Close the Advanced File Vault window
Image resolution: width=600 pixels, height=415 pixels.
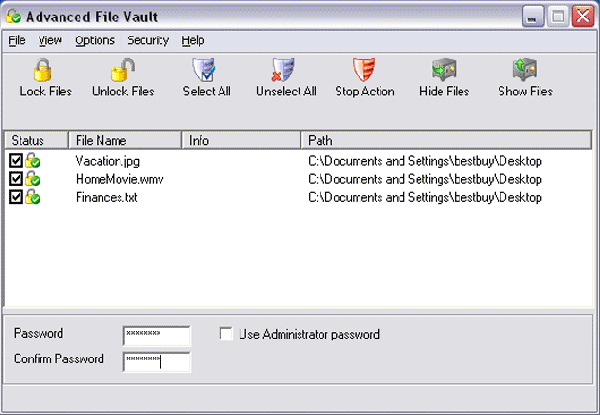coord(583,16)
